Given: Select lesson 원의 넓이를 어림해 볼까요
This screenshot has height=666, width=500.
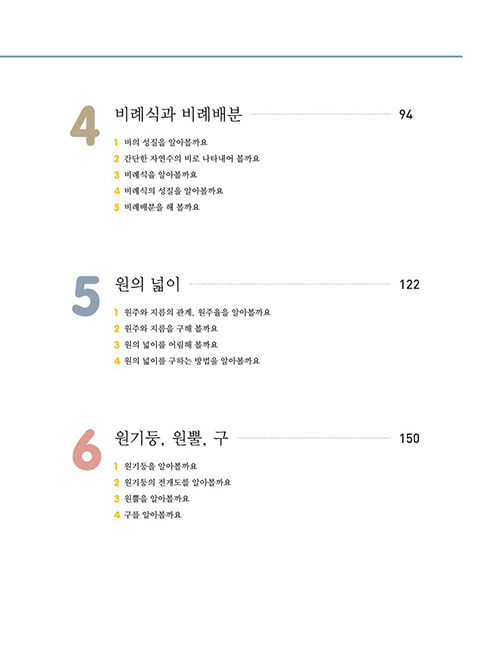Looking at the screenshot, I should [171, 344].
